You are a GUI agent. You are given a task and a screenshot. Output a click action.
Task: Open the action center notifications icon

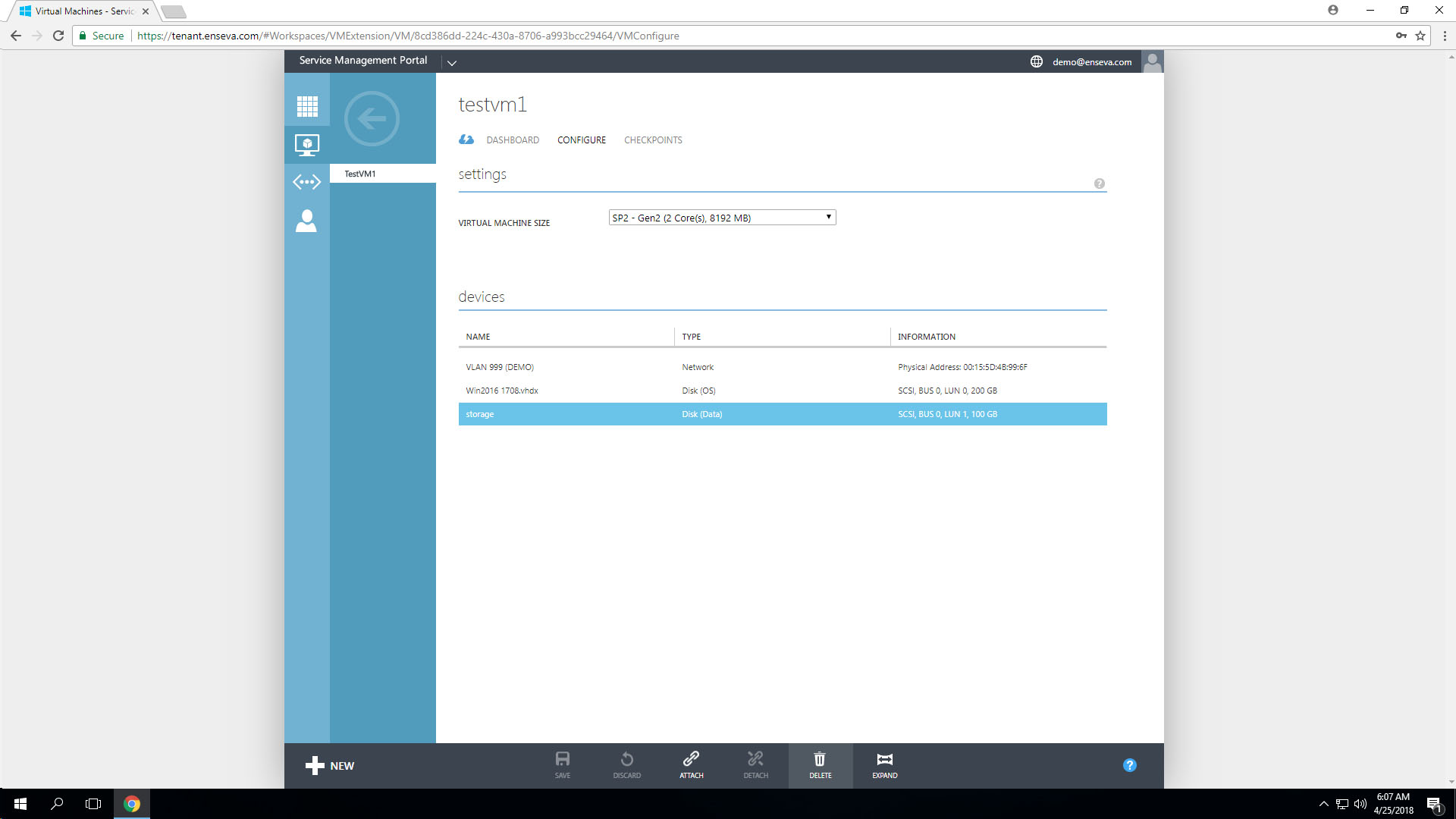[1434, 804]
